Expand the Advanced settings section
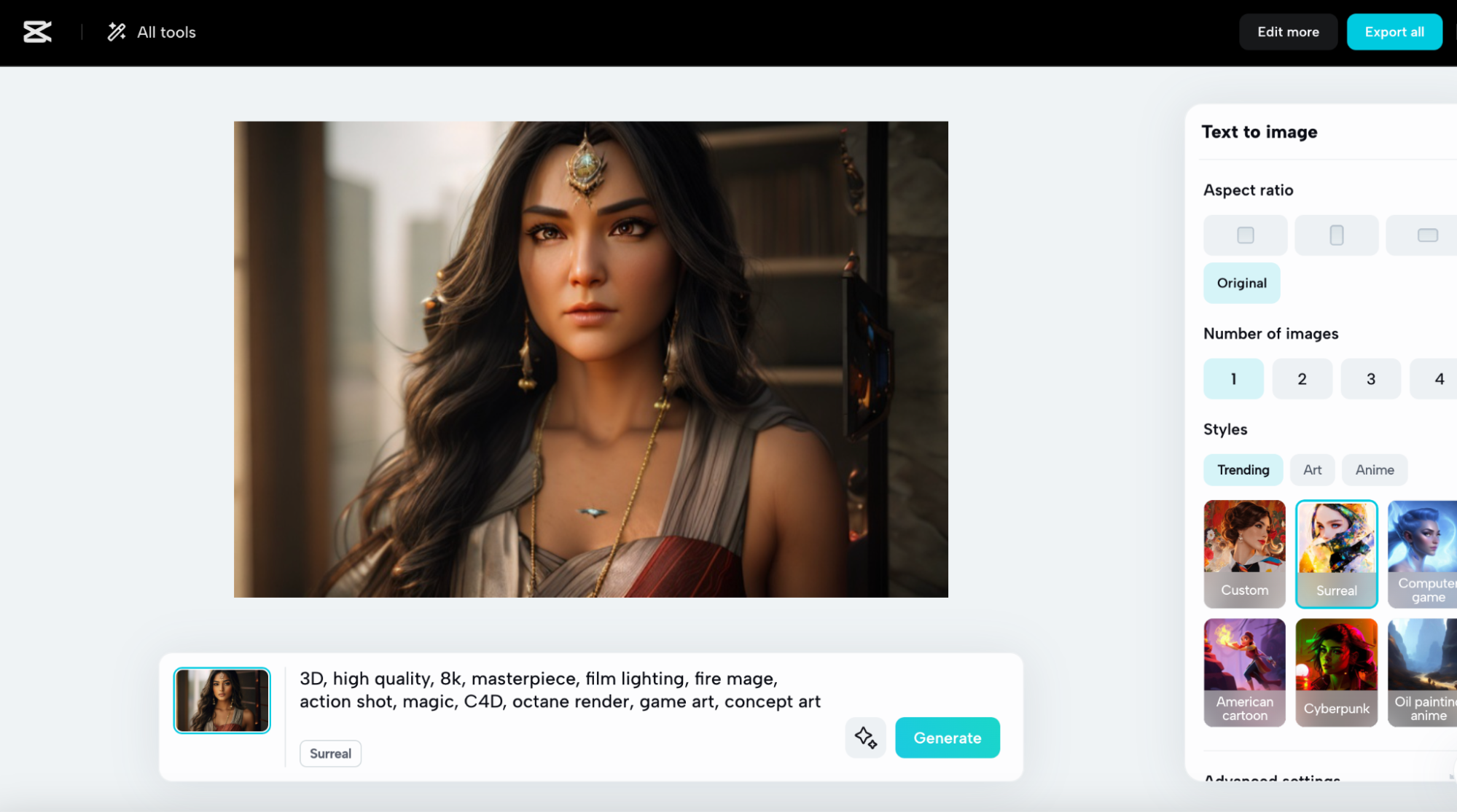The height and width of the screenshot is (812, 1457). point(1272,778)
